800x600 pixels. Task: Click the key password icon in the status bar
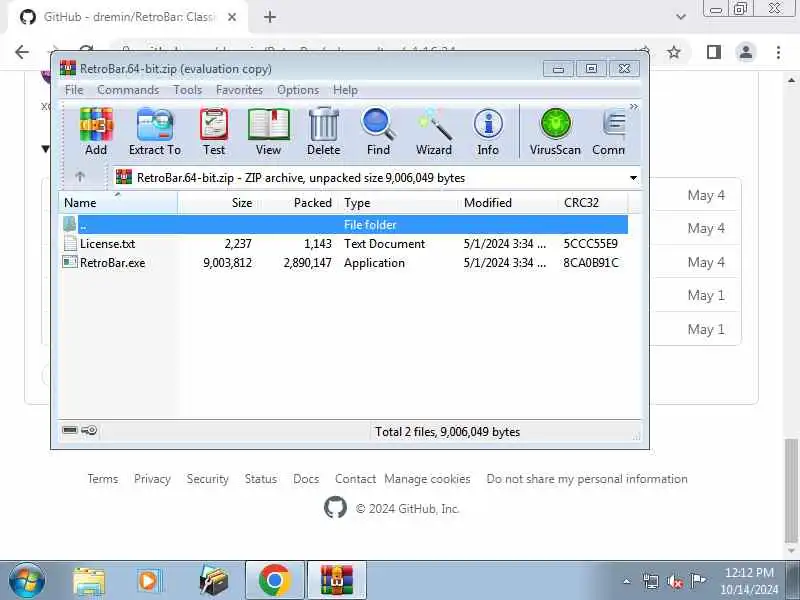click(x=89, y=430)
